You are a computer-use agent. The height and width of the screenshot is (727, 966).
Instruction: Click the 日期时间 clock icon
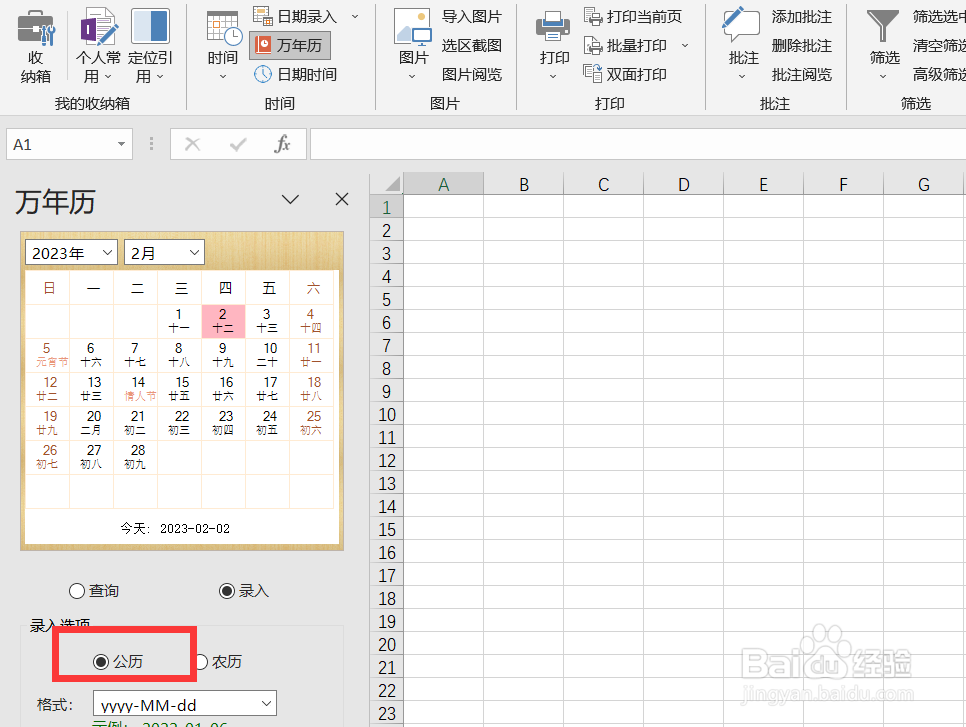point(262,75)
